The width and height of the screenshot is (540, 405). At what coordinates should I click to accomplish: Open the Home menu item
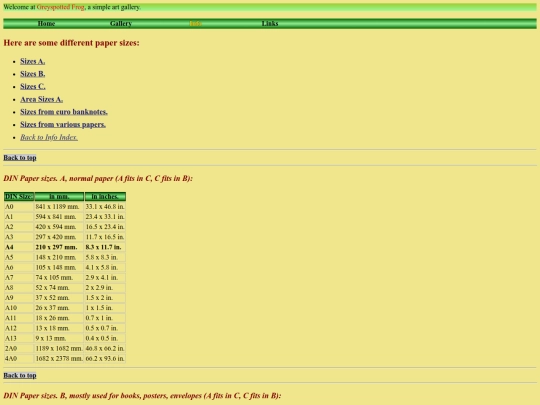coord(46,23)
